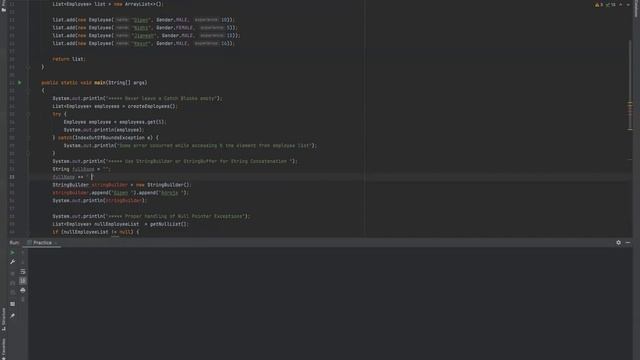
Task: Jump up the stack trace arrow
Action: (22, 252)
